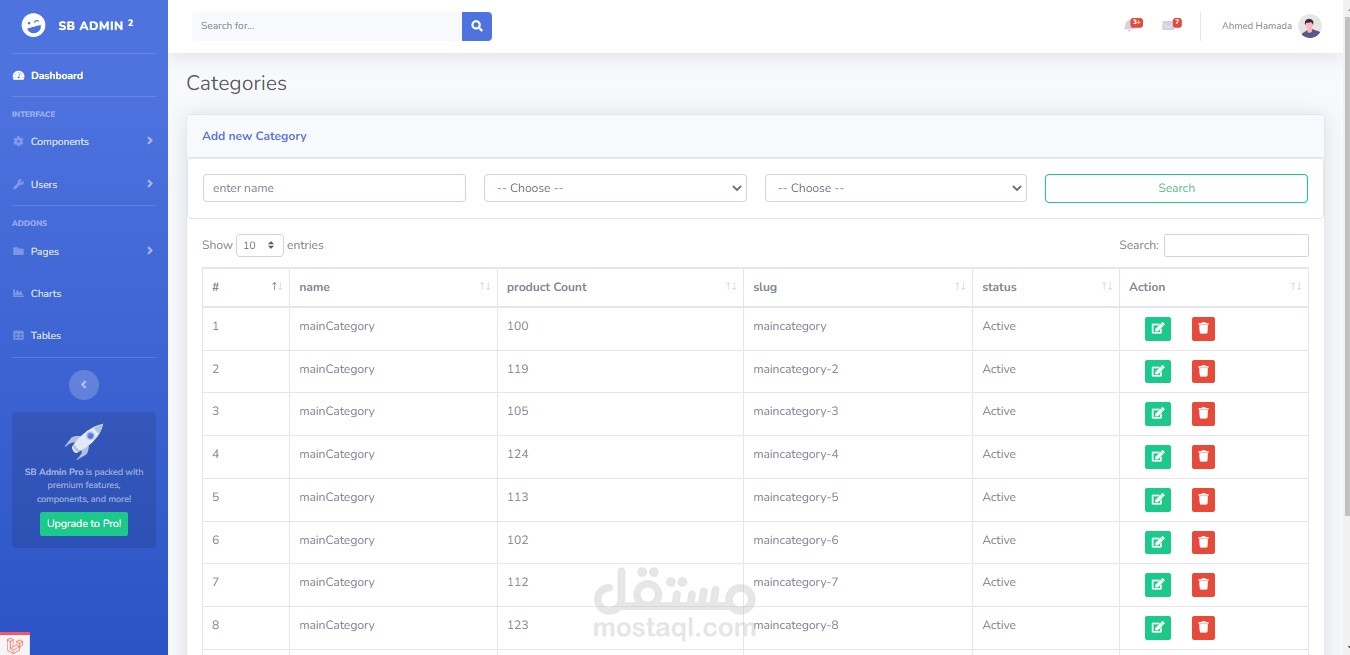This screenshot has height=655, width=1350.
Task: Click the edit icon for maincategory-5 row
Action: point(1158,499)
